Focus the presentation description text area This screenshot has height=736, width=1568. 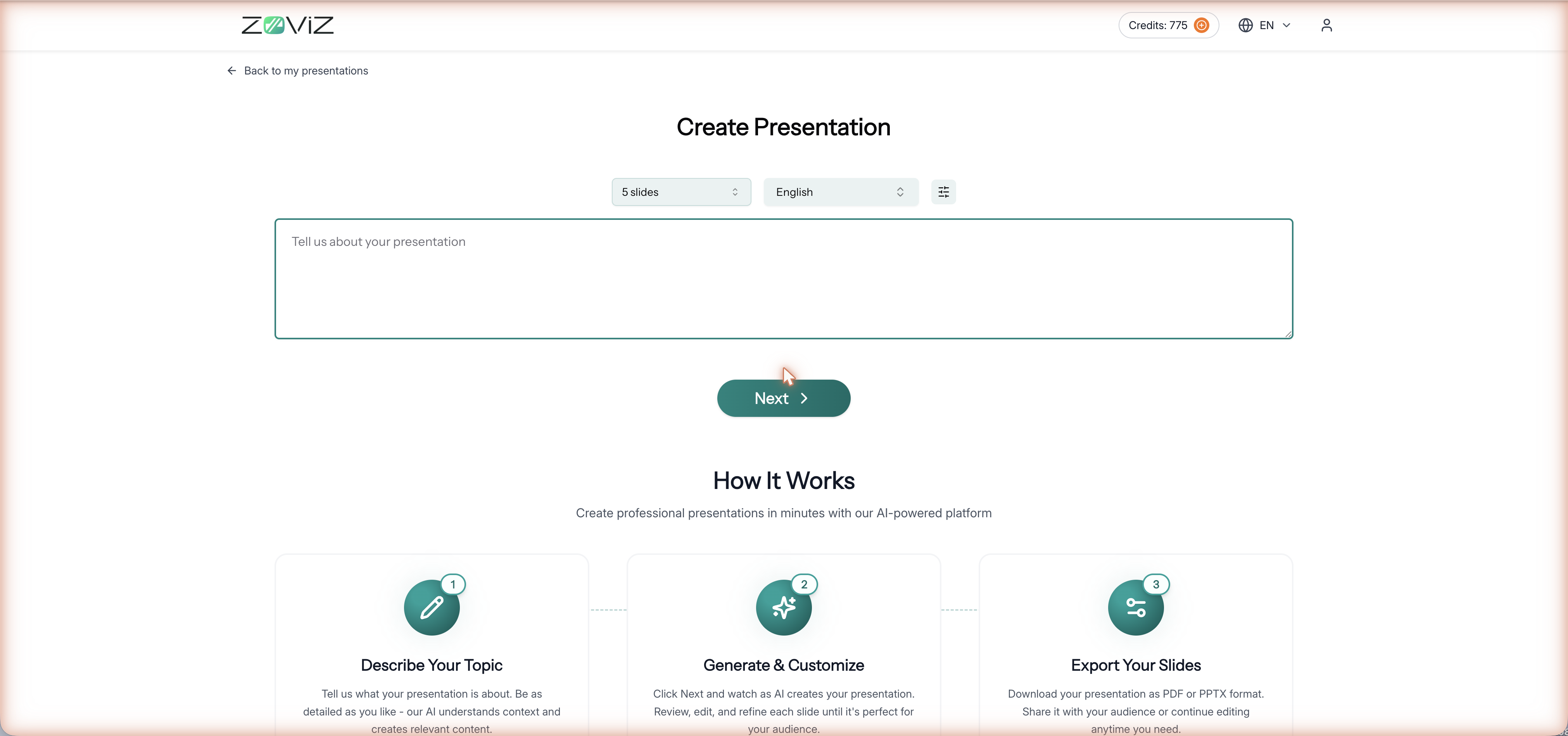(x=783, y=279)
